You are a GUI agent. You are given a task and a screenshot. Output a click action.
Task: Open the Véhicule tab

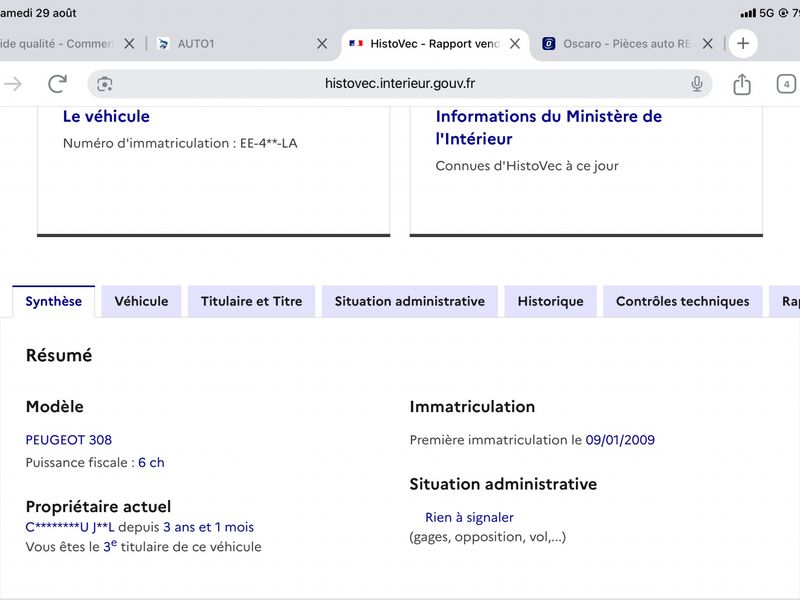[141, 302]
